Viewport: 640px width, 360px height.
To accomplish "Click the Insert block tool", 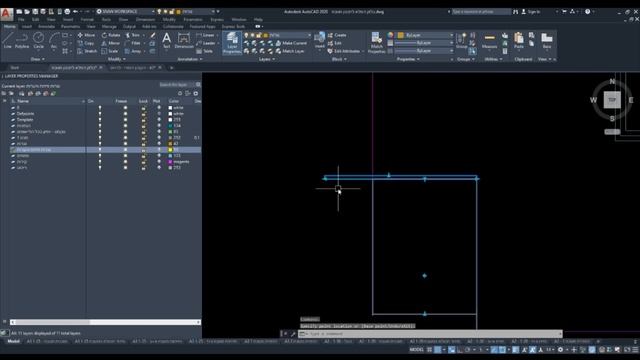I will [320, 41].
